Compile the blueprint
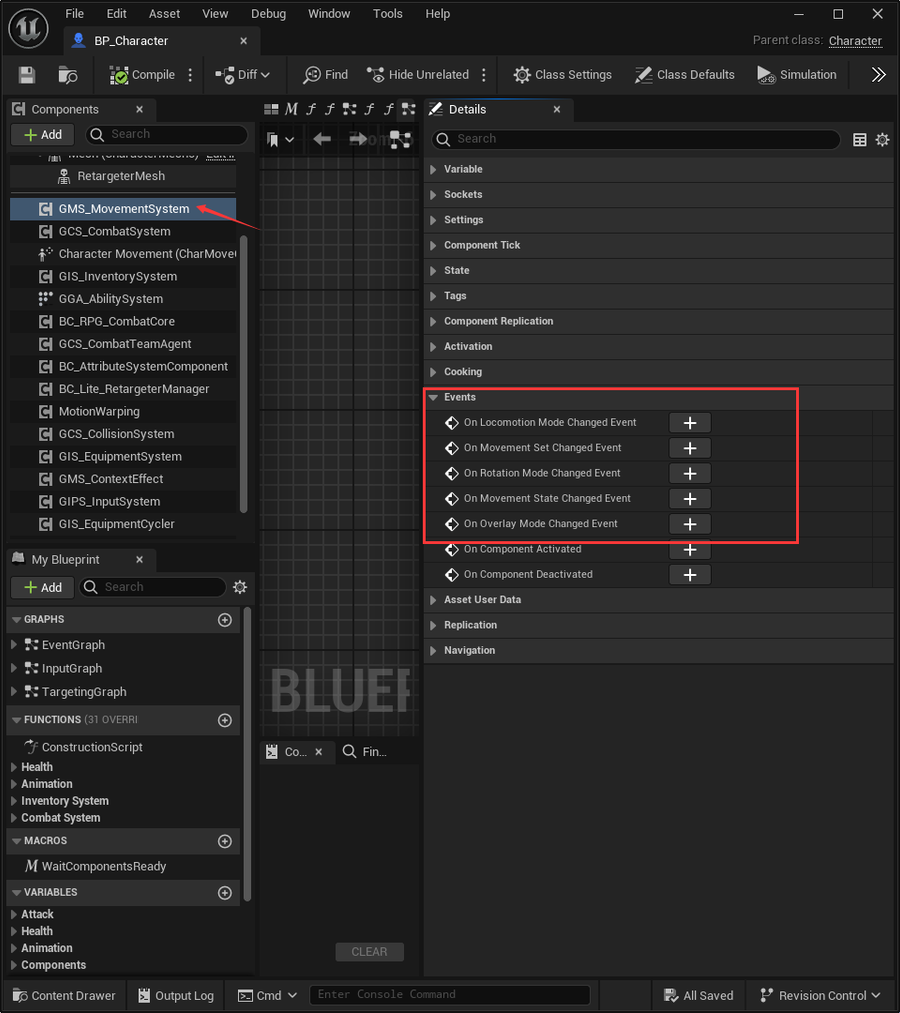The height and width of the screenshot is (1013, 900). pyautogui.click(x=142, y=75)
